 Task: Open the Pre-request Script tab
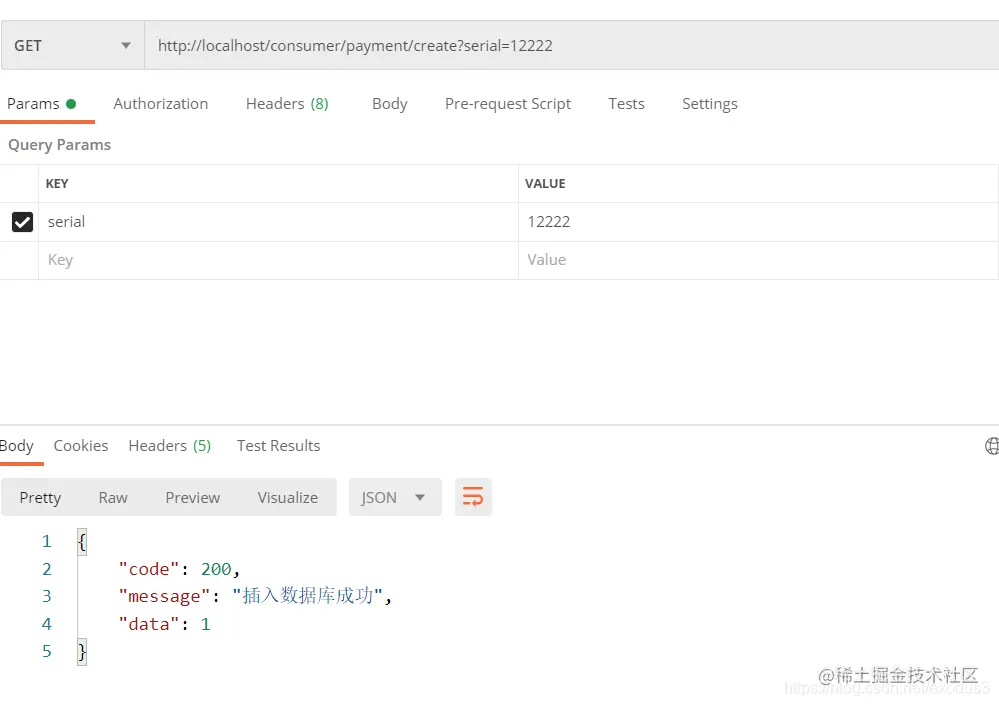pyautogui.click(x=508, y=104)
